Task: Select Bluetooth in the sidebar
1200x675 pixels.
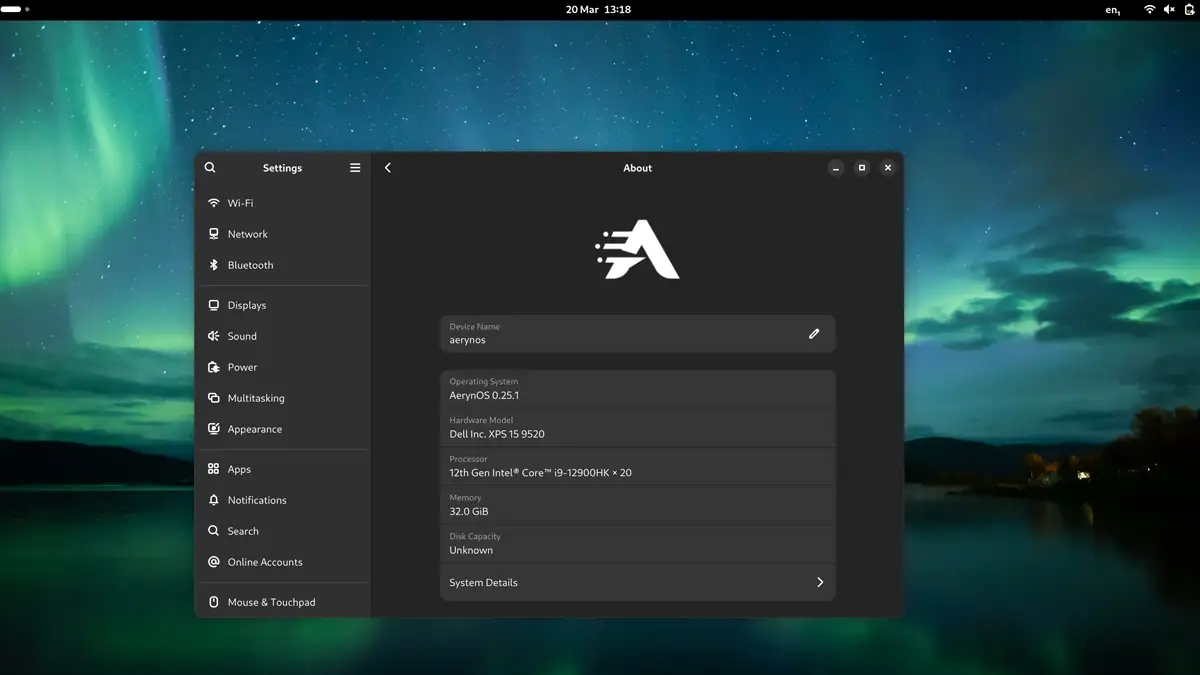Action: click(250, 265)
